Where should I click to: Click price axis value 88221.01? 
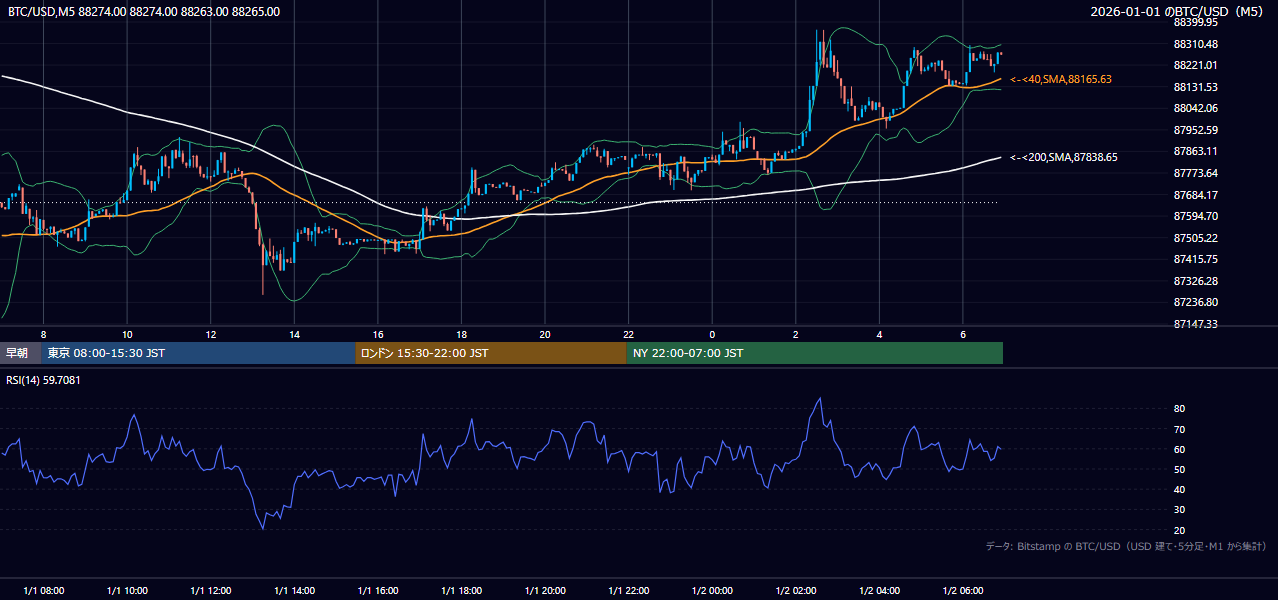tap(1195, 65)
